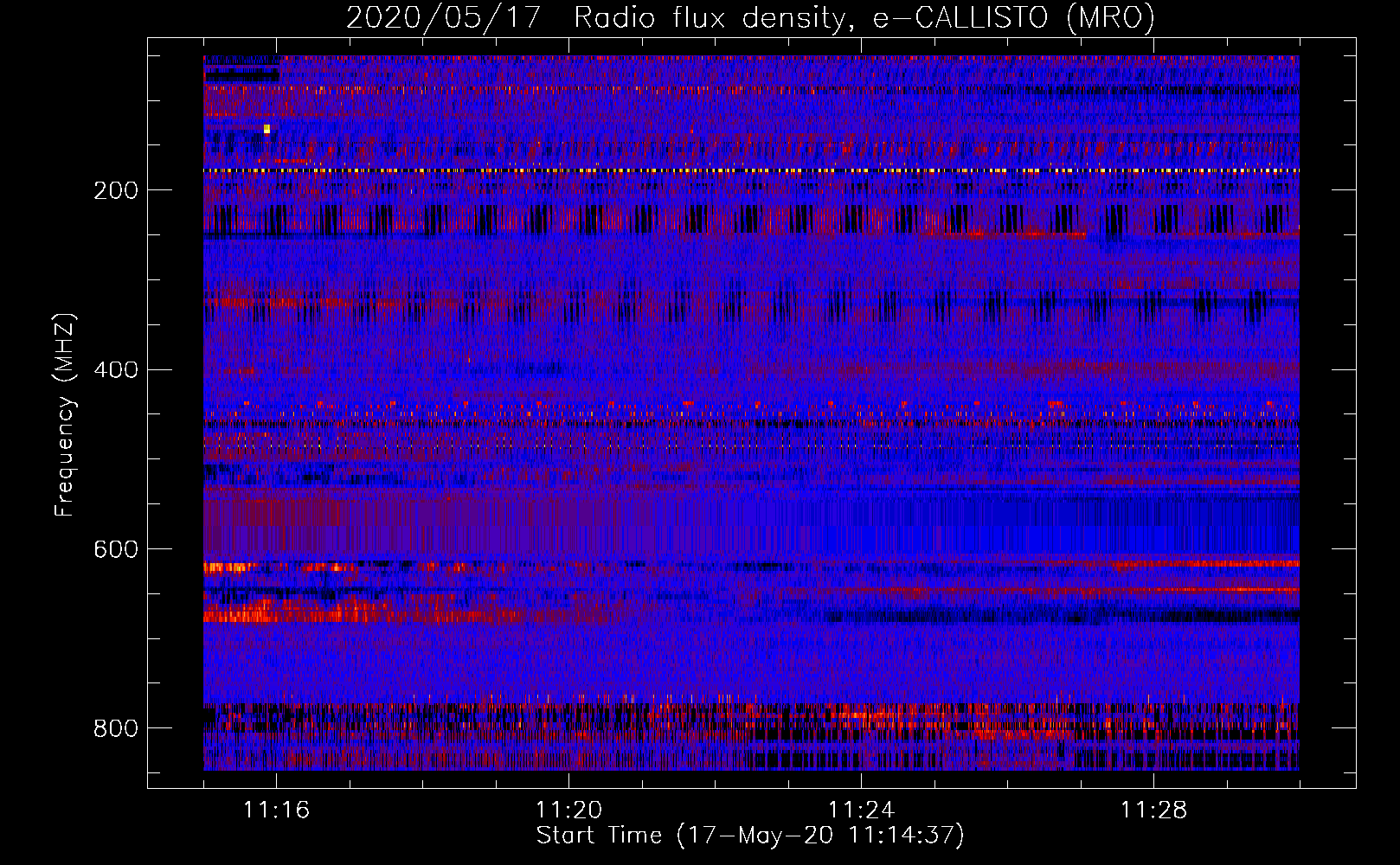The image size is (1400, 865).
Task: Click the small yellow spot near 11:16
Action: tap(267, 129)
